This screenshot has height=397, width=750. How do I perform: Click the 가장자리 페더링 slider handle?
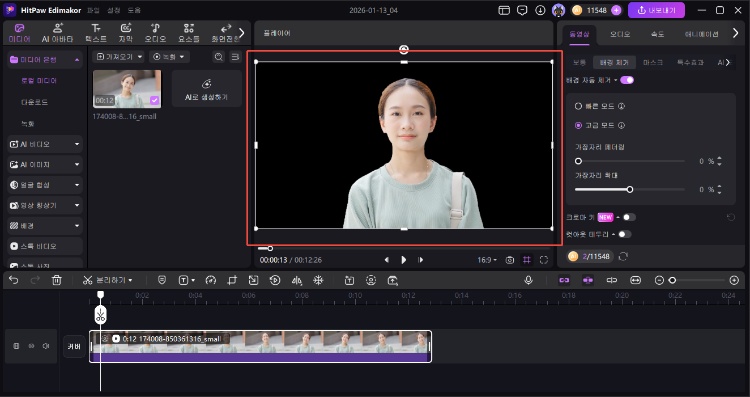point(578,161)
